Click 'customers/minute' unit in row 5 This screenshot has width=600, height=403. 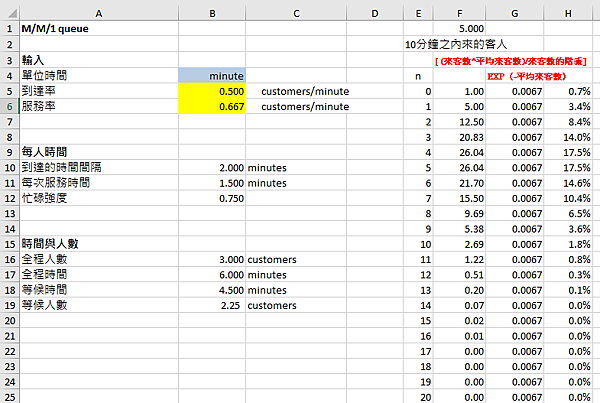coord(305,91)
